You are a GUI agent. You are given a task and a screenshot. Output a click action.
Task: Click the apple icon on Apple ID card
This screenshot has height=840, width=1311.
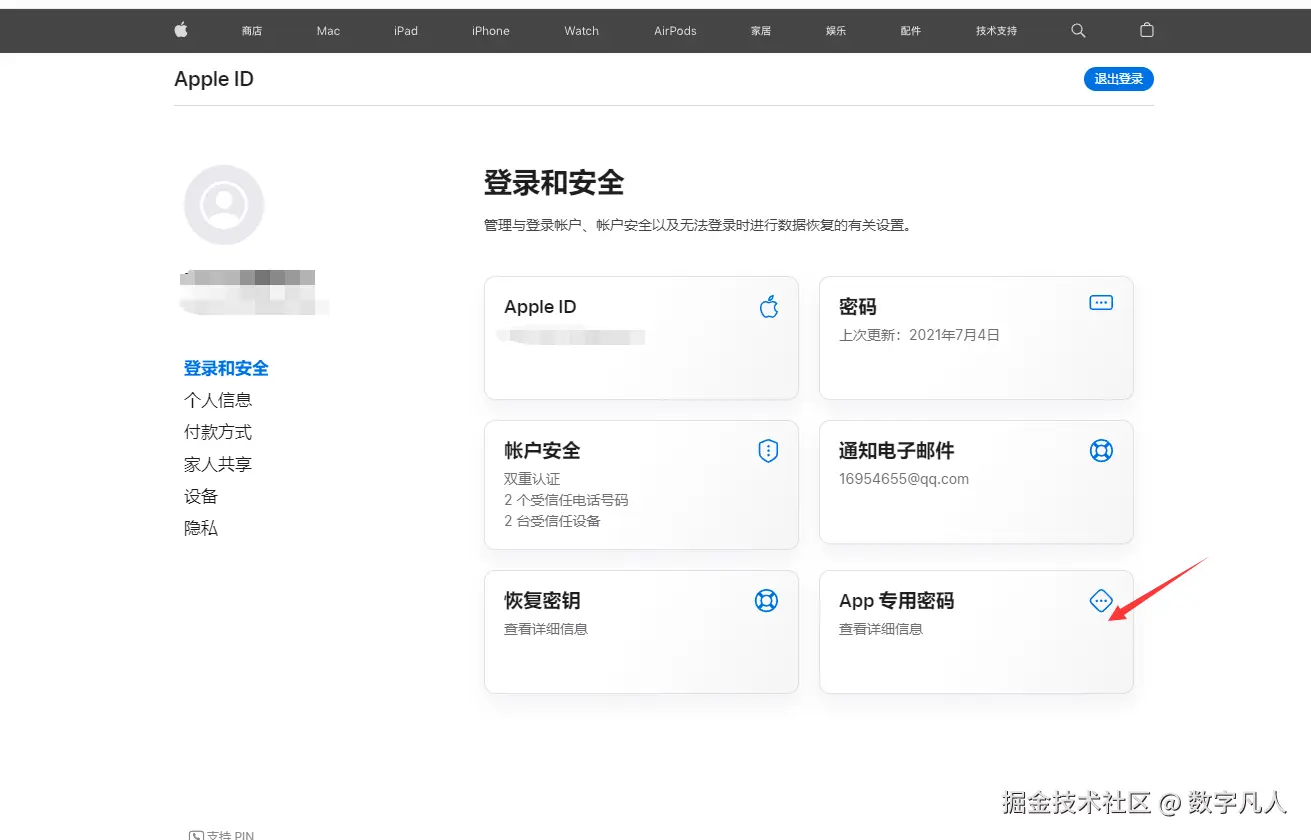click(768, 307)
